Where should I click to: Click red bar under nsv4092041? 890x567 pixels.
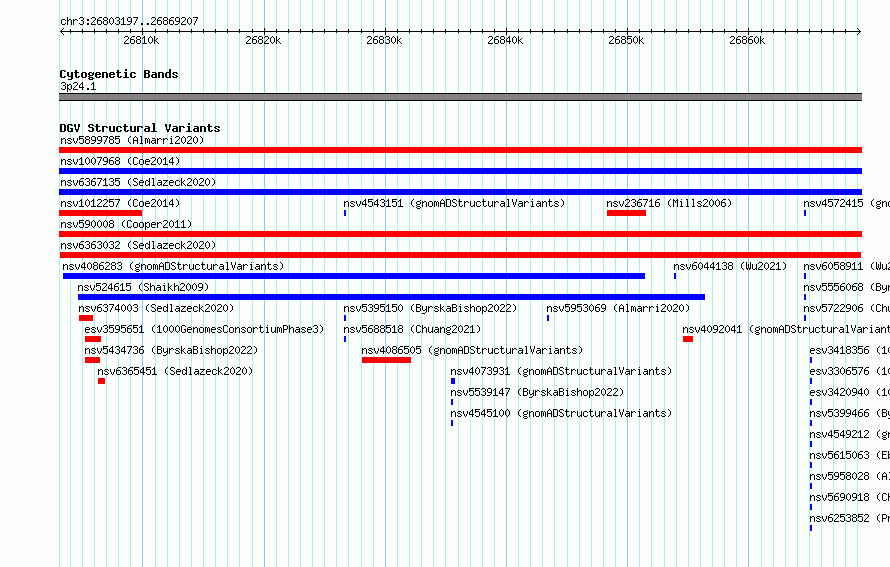tap(688, 339)
